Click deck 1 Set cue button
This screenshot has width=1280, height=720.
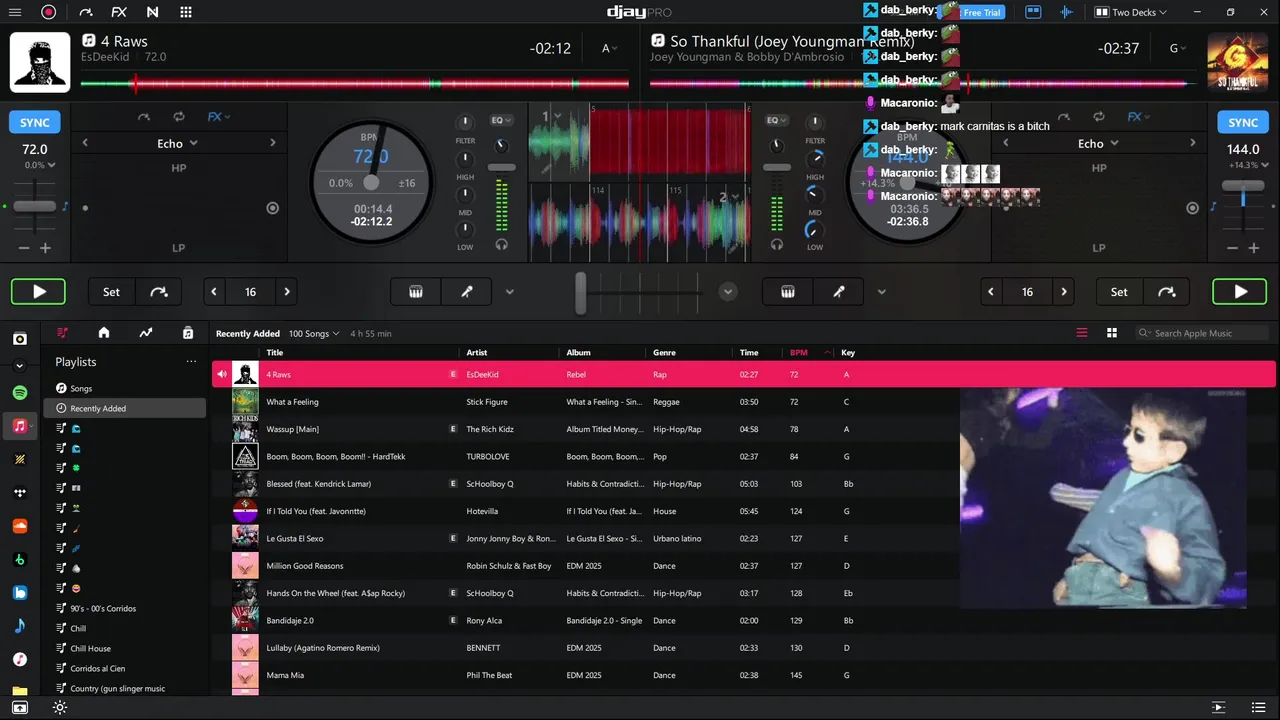coord(111,292)
